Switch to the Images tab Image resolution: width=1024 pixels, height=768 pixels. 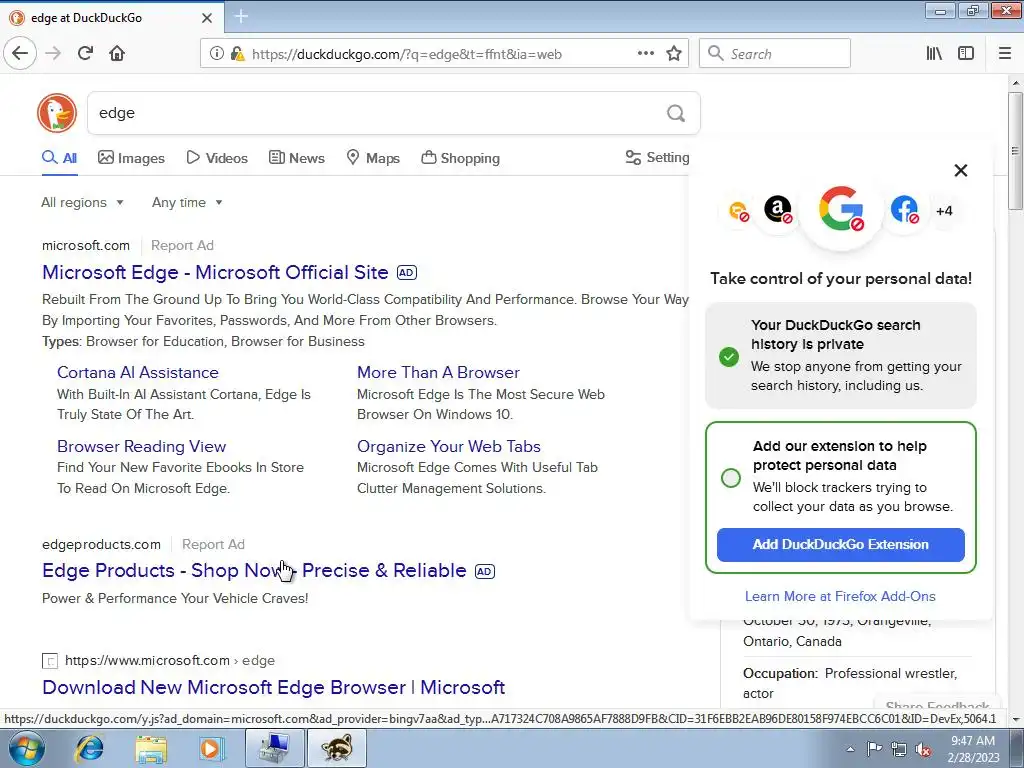point(131,158)
